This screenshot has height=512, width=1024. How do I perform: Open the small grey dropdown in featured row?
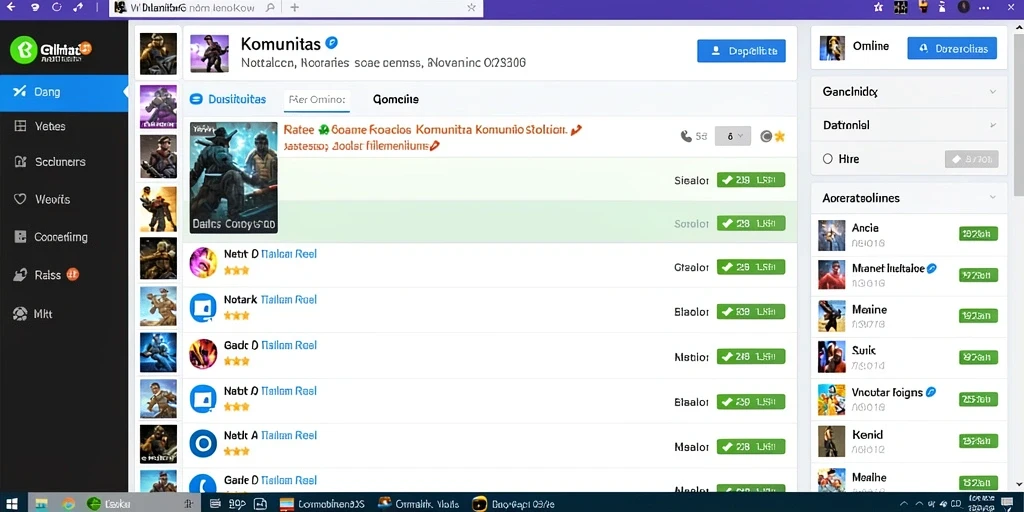(x=733, y=136)
